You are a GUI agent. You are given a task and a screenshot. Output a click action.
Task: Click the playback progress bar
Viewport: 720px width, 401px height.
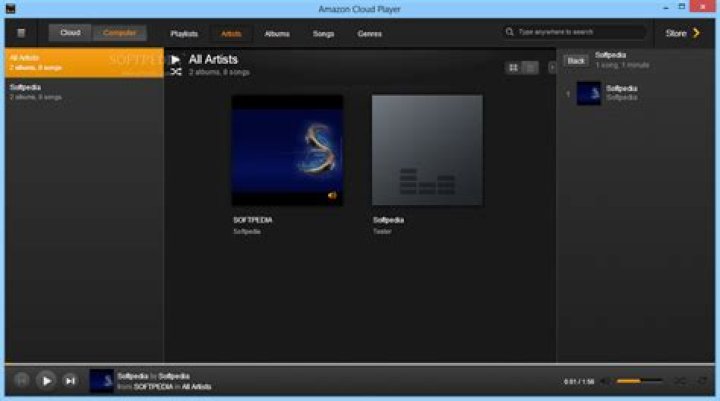pos(360,364)
